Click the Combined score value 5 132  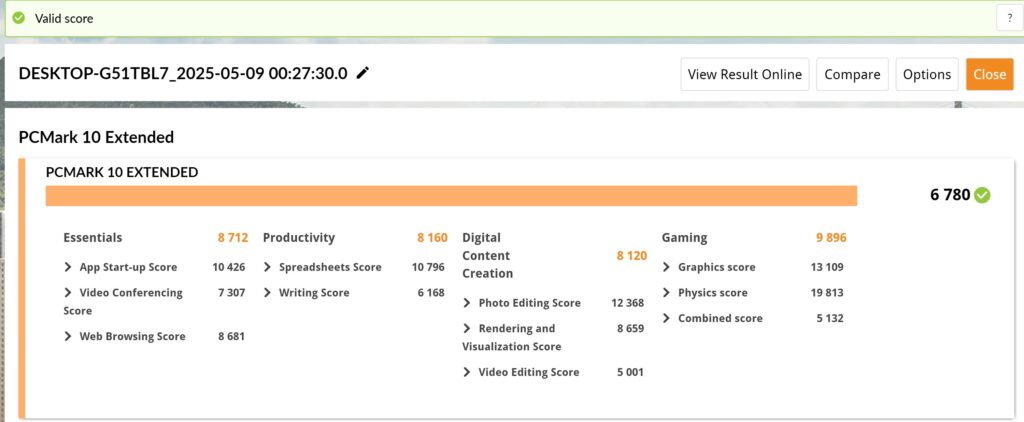coord(829,319)
